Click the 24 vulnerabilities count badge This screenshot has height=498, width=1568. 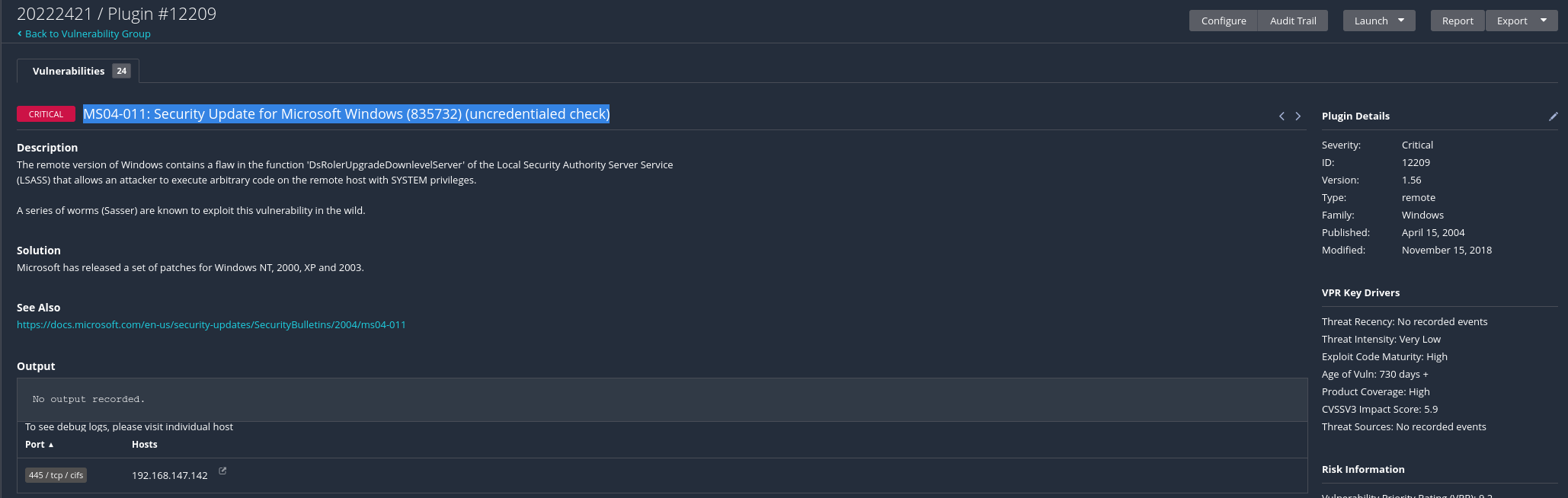coord(121,71)
